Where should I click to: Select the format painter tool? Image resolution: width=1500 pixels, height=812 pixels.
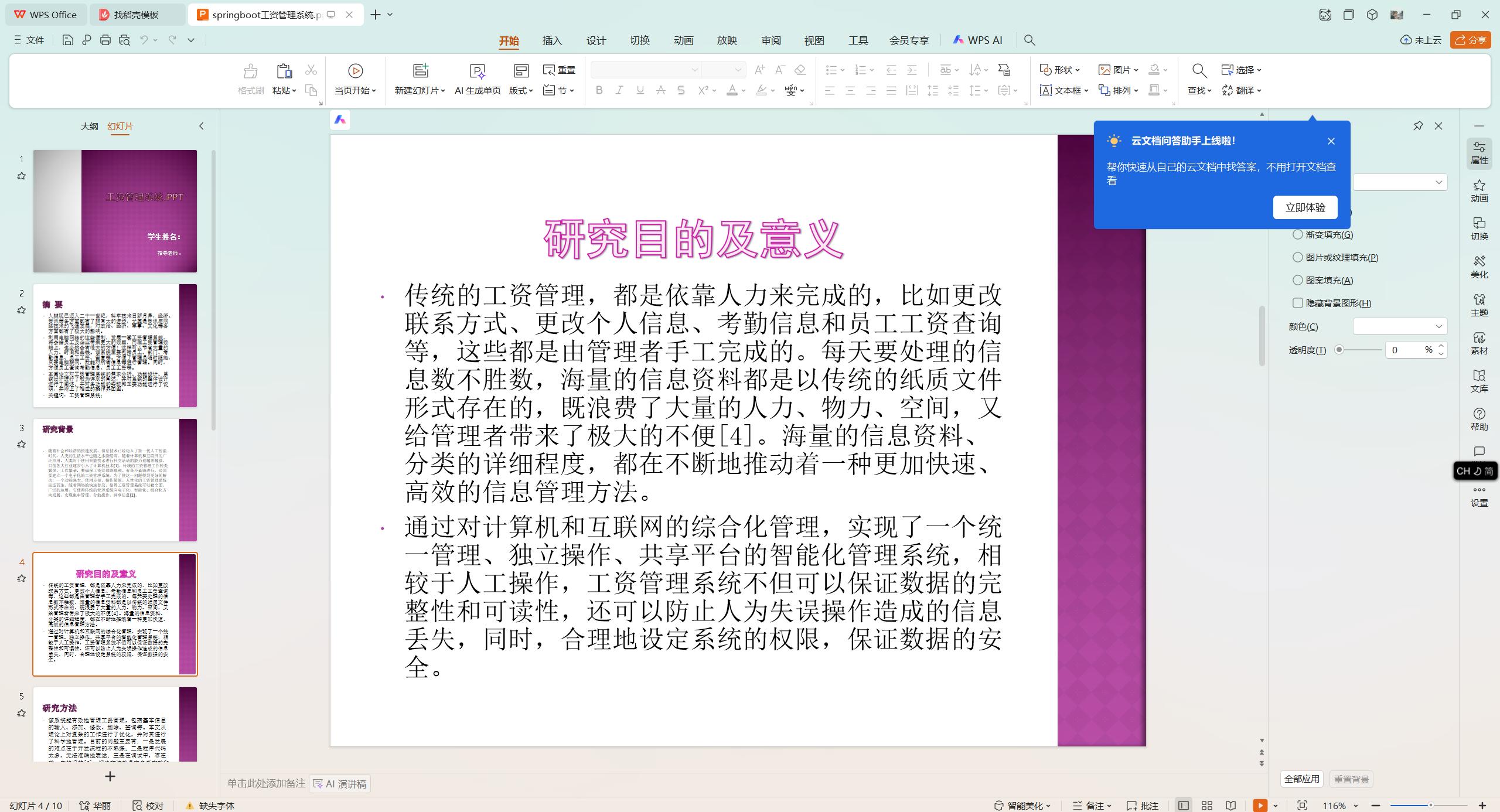click(x=249, y=79)
